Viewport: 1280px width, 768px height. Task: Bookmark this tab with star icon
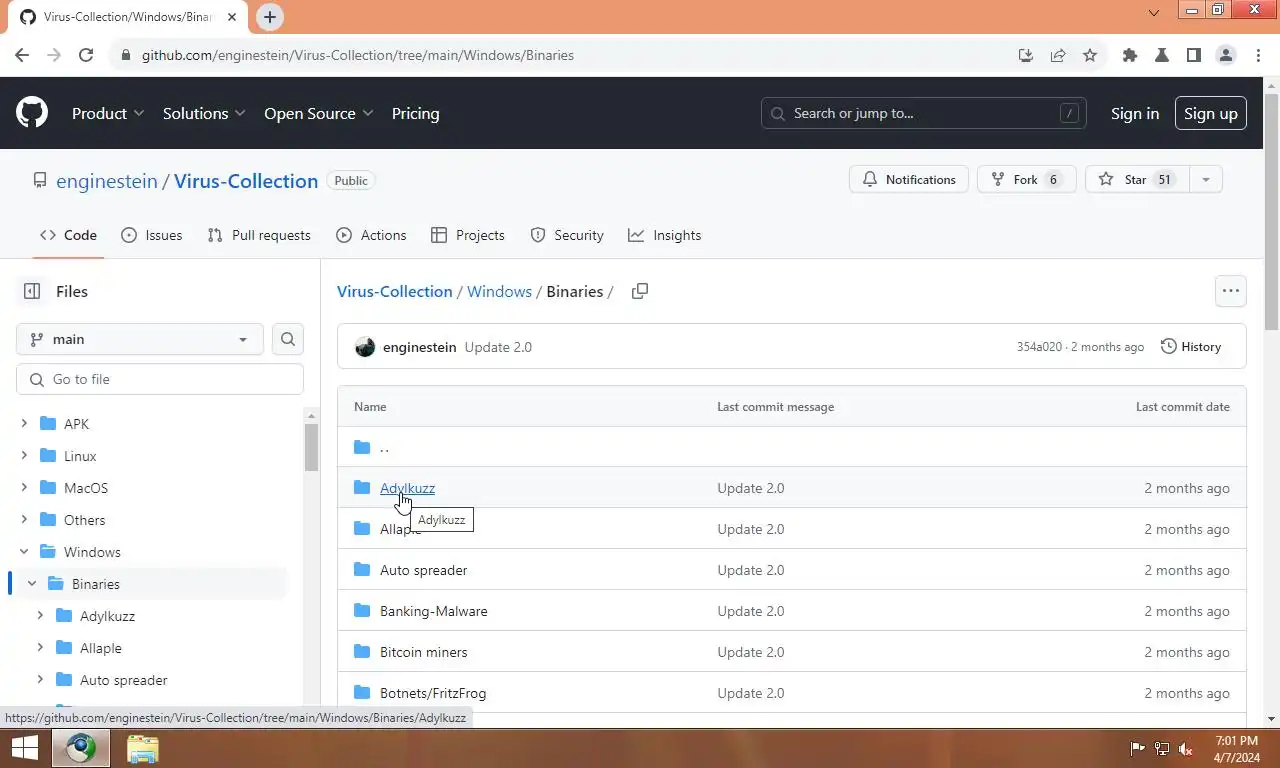click(1090, 55)
